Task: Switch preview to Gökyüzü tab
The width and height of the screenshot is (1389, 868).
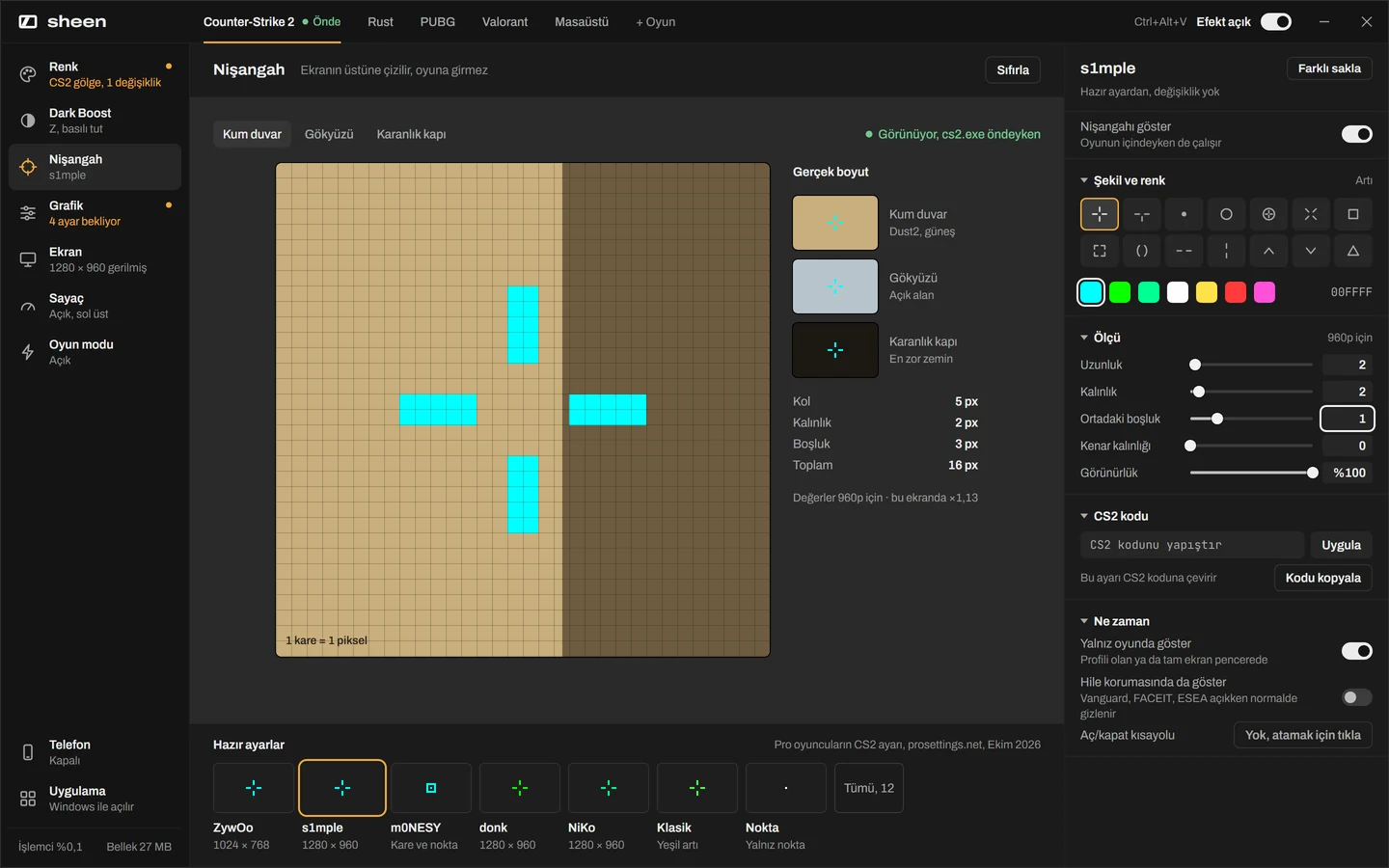Action: [x=329, y=134]
